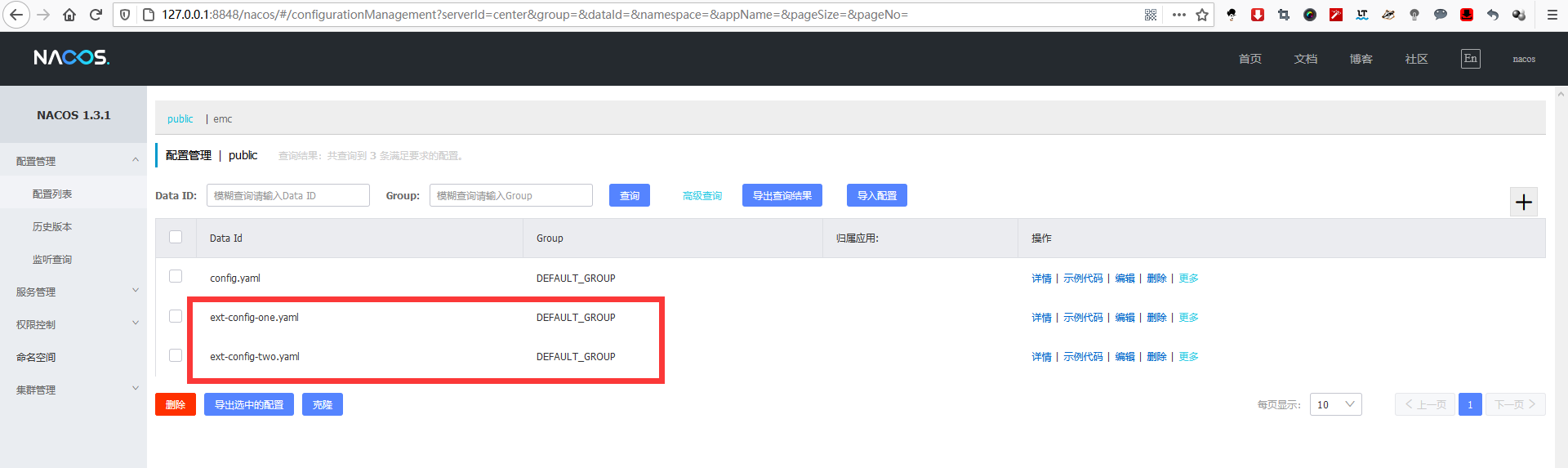Click the plus icon to add configuration
Viewport: 1568px width, 468px height.
point(1523,203)
